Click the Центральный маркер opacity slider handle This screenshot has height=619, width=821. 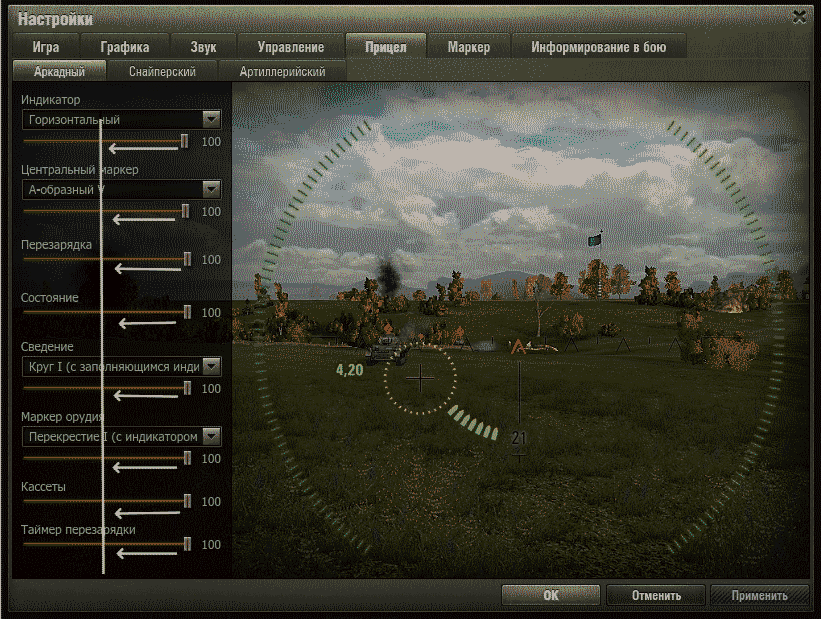(185, 211)
